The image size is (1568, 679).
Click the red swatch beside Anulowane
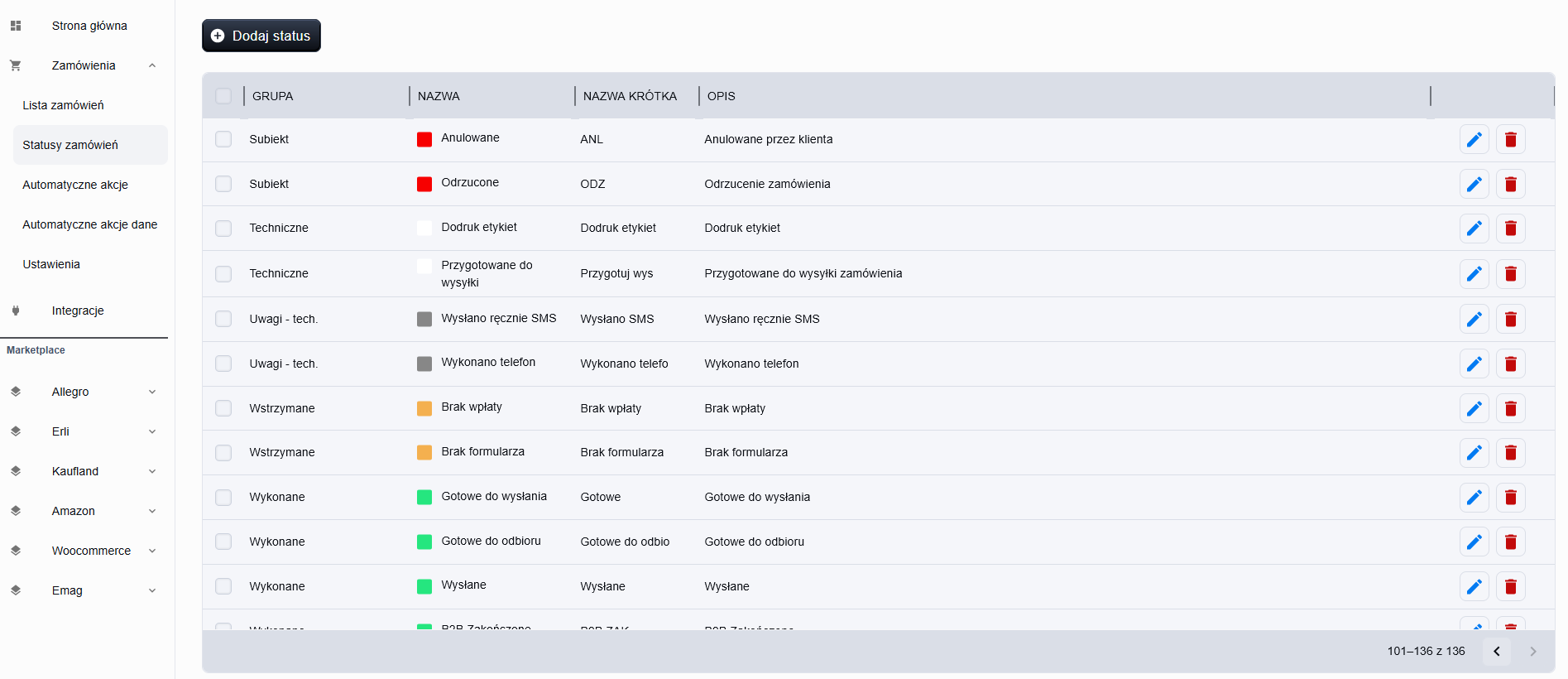(x=424, y=139)
